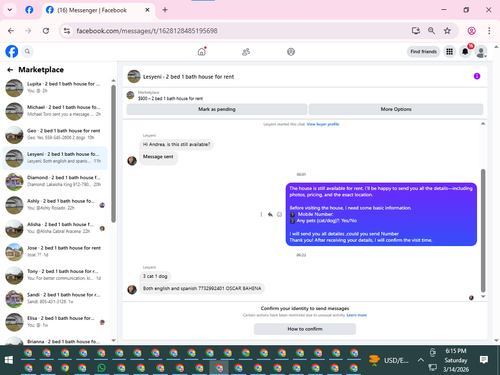
Task: Select the Lesyeni conversation in the list
Action: pyautogui.click(x=55, y=158)
